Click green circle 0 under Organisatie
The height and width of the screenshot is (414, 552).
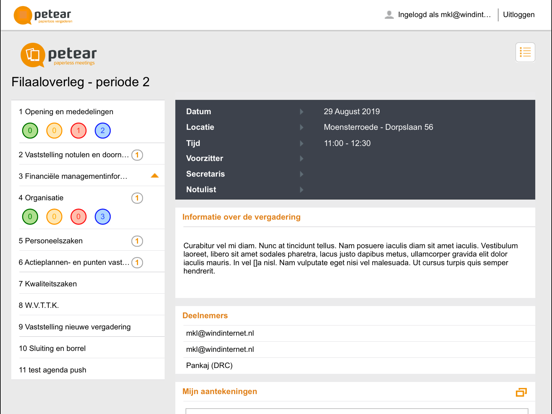click(30, 217)
